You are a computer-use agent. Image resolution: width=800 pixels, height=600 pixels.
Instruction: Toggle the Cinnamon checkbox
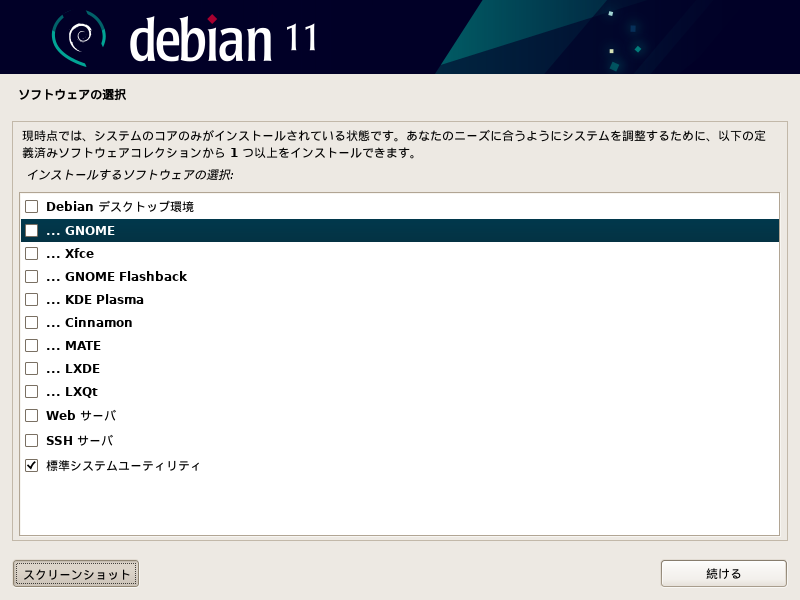point(32,322)
